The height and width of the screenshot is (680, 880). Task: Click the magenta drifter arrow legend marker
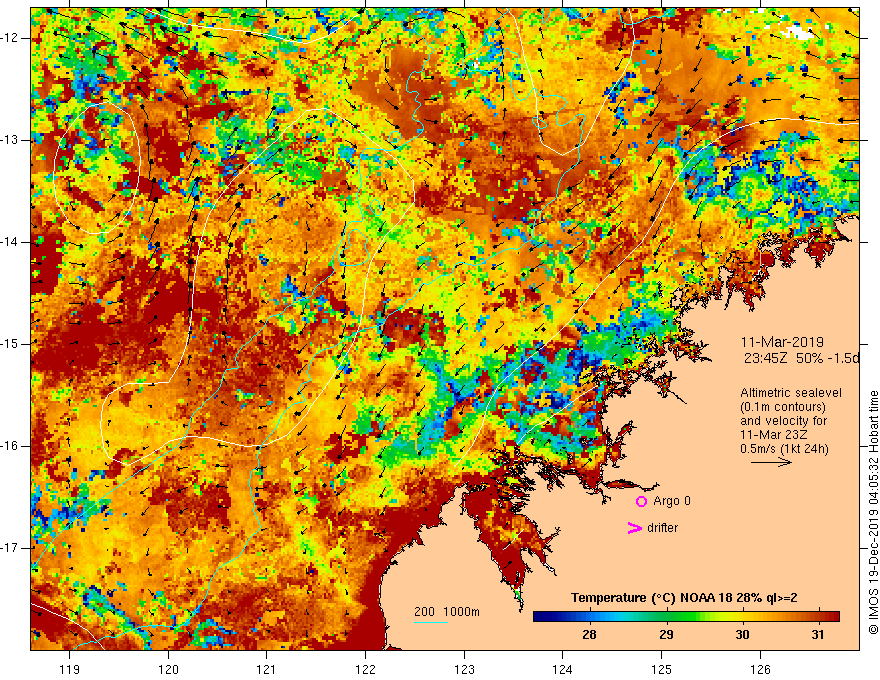pos(635,528)
